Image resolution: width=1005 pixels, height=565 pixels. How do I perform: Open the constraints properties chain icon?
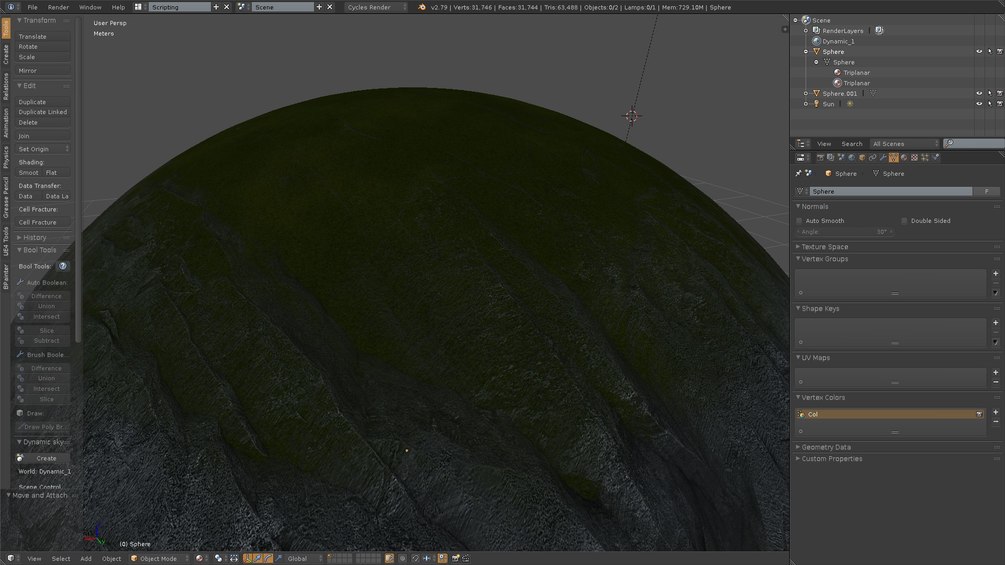point(872,158)
